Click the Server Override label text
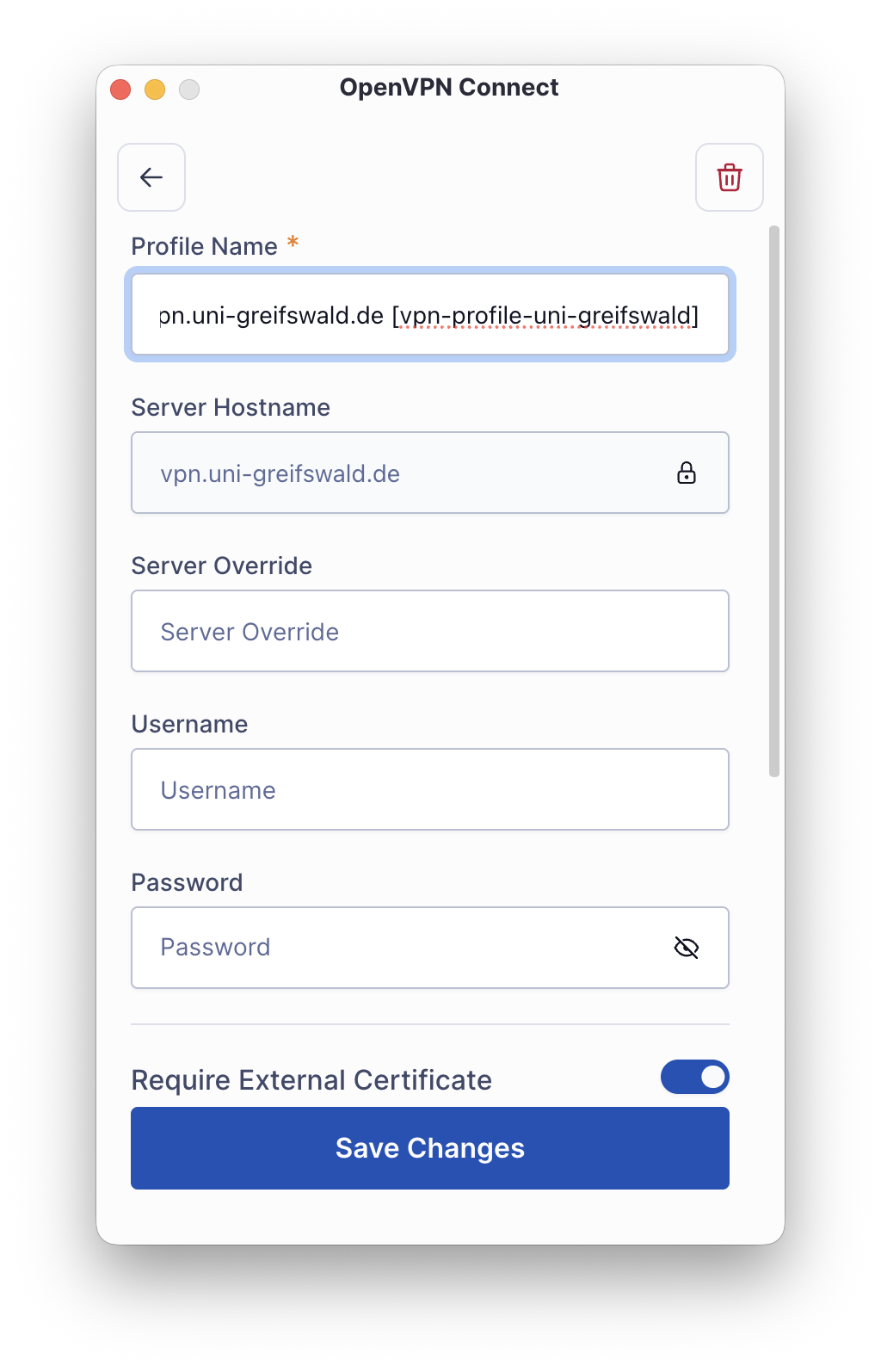The height and width of the screenshot is (1372, 881). 221,565
